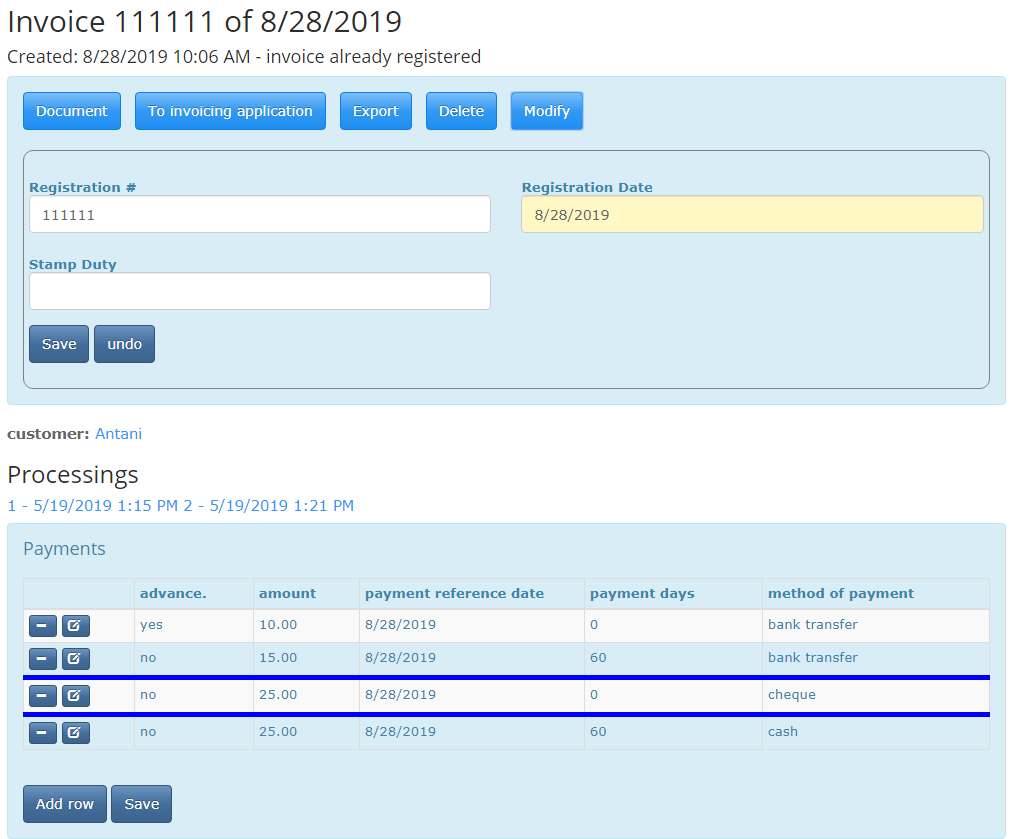Open the Document button

click(72, 111)
